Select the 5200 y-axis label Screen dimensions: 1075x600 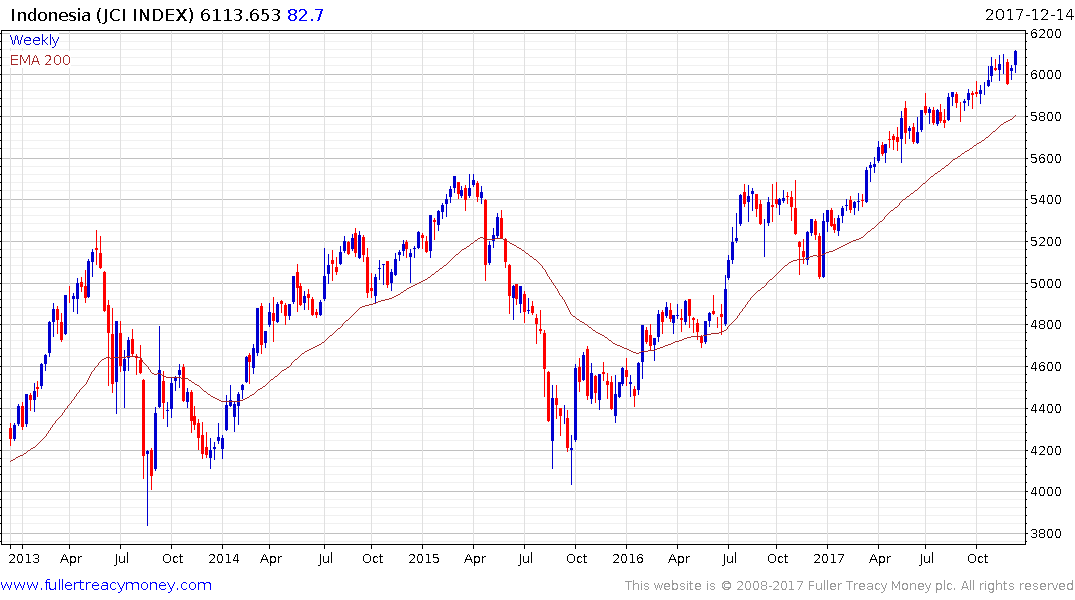[1046, 241]
